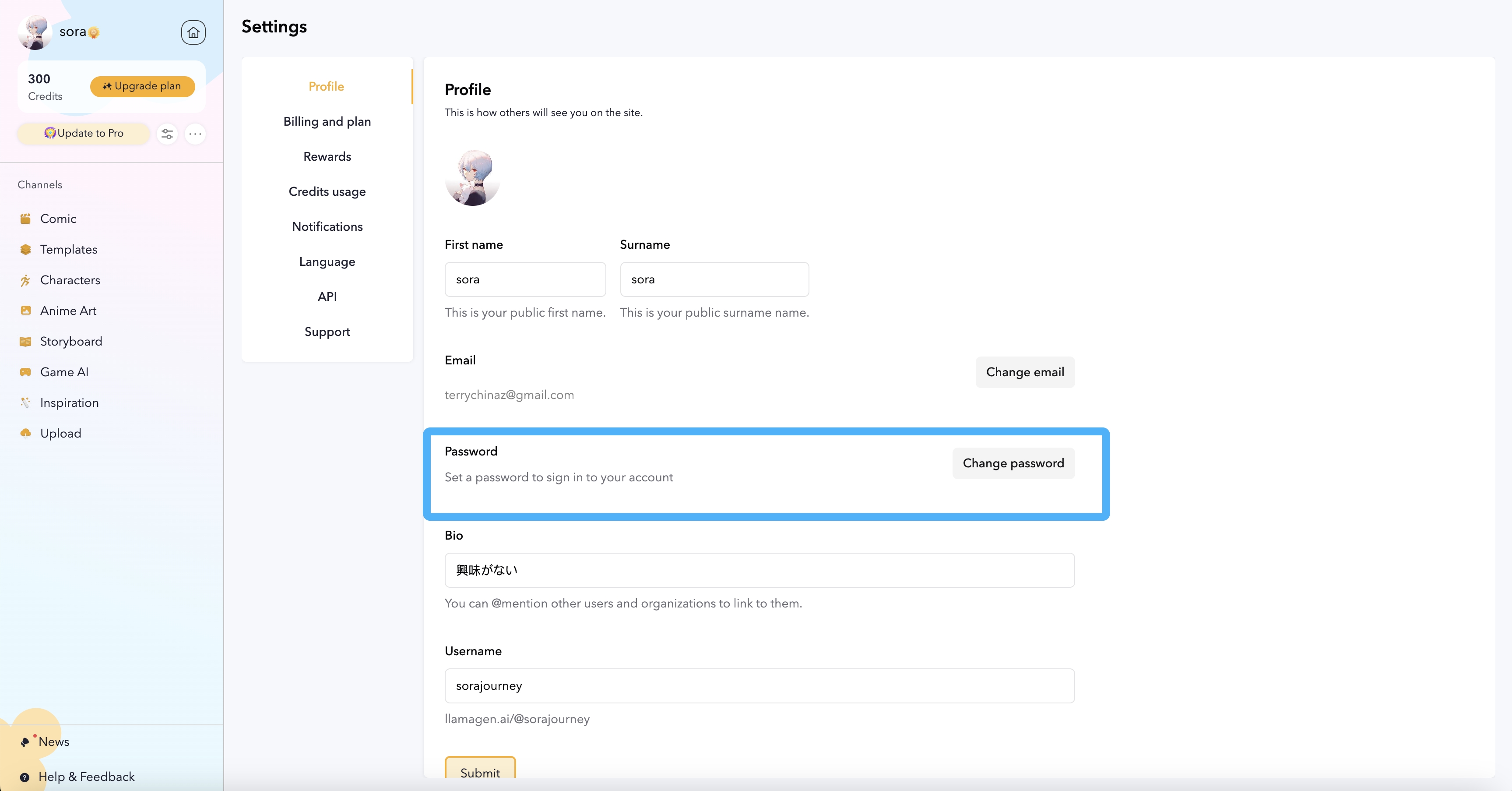This screenshot has height=791, width=1512.
Task: Open the News section
Action: [x=54, y=742]
